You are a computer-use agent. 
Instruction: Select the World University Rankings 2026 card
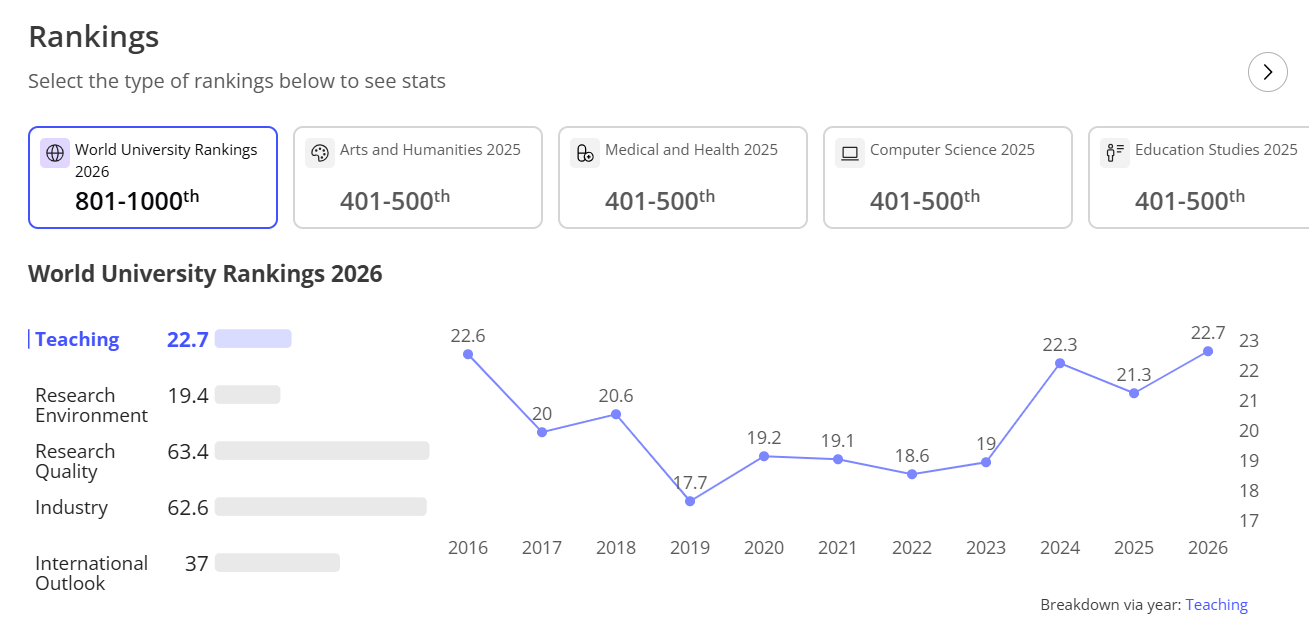[153, 178]
